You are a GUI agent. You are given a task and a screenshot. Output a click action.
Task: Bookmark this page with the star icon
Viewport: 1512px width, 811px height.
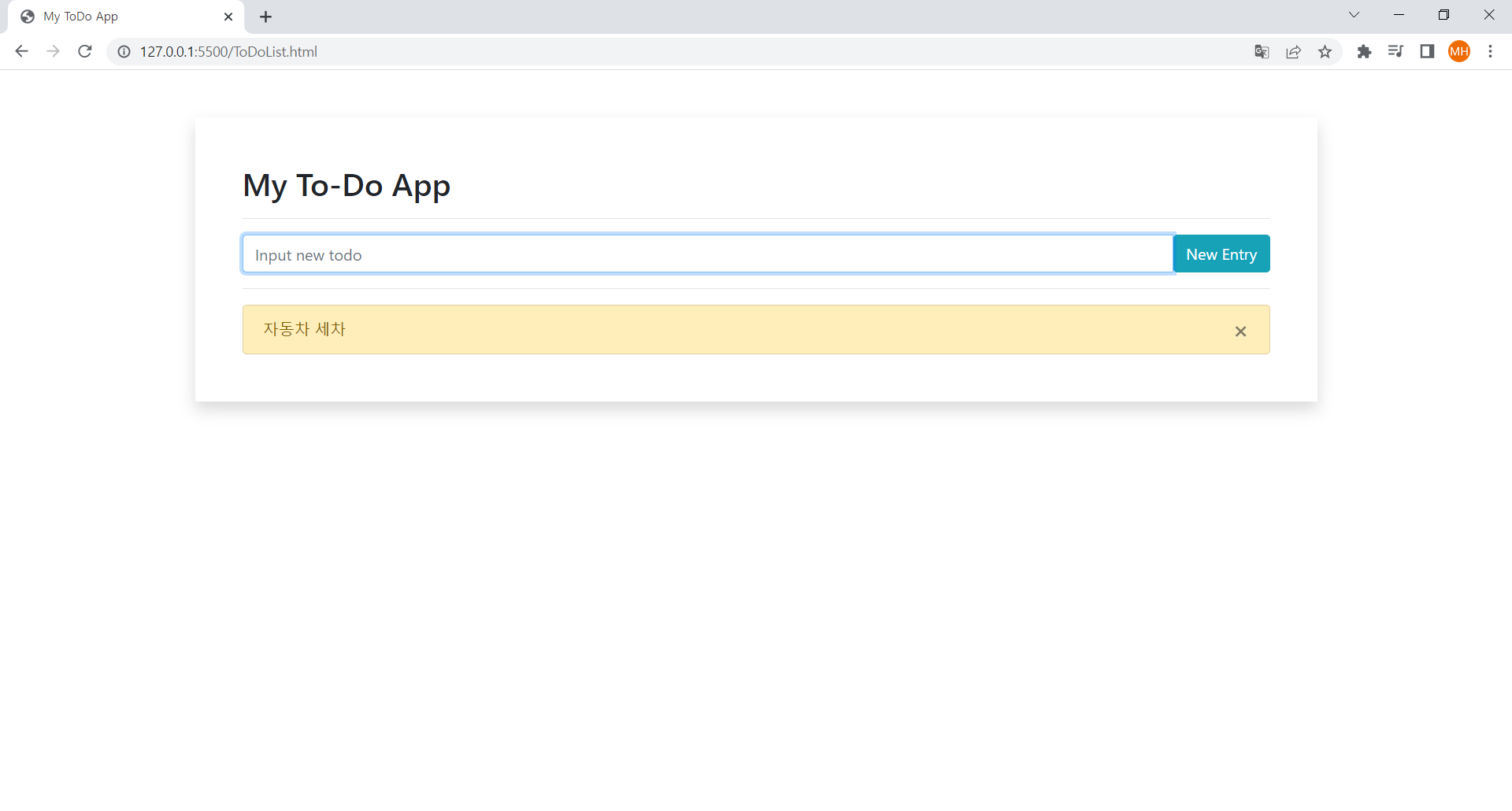tap(1325, 51)
